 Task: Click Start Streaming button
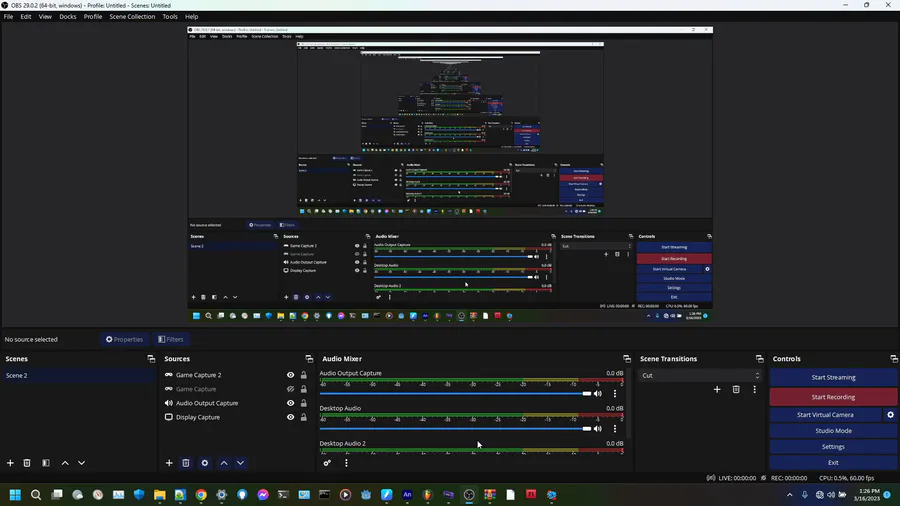[833, 377]
